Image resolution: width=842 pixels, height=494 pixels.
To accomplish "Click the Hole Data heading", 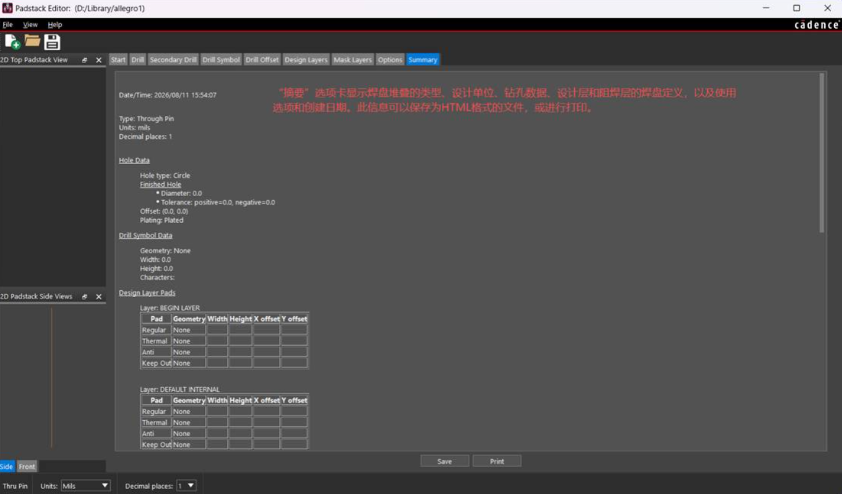I will [x=134, y=161].
